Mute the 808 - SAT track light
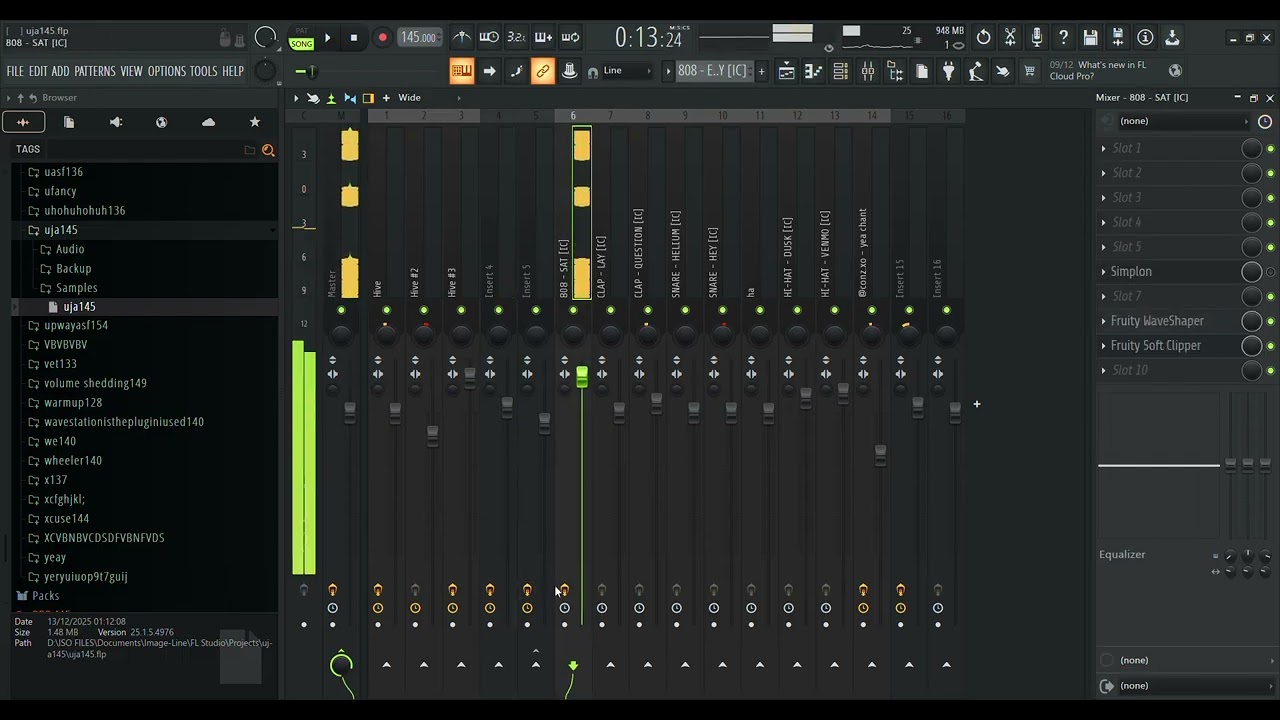1280x720 pixels. tap(573, 310)
